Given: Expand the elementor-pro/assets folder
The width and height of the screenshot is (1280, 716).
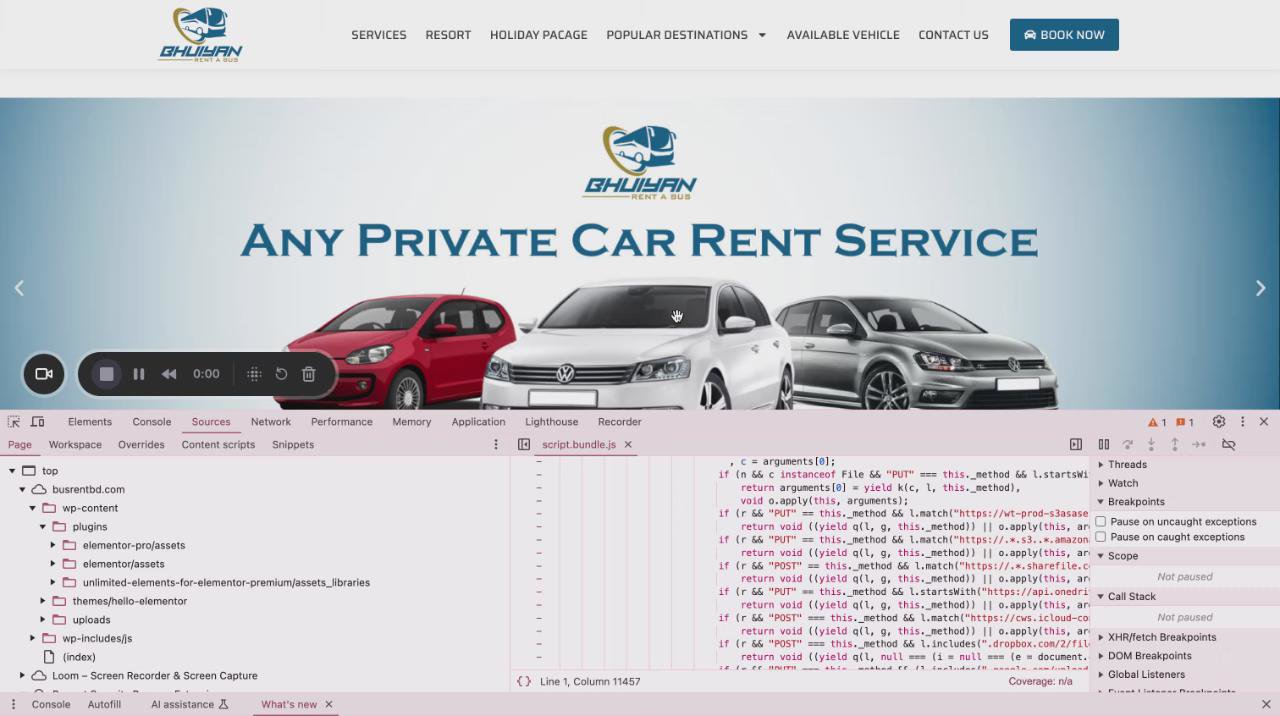Looking at the screenshot, I should [53, 546].
